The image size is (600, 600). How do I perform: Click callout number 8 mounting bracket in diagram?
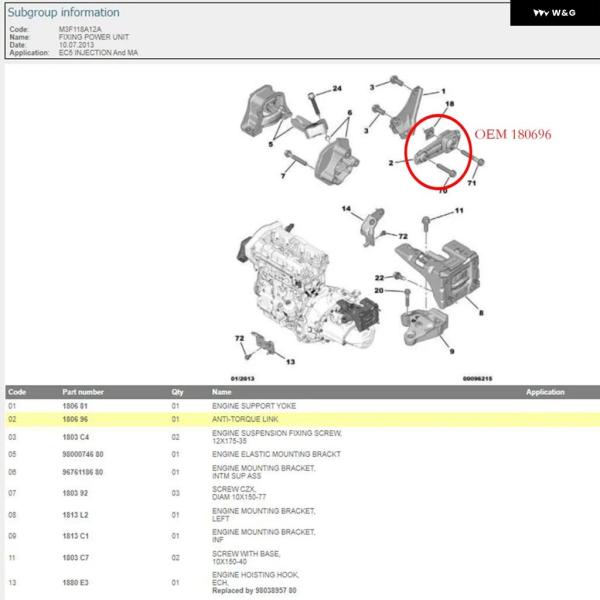[x=482, y=313]
